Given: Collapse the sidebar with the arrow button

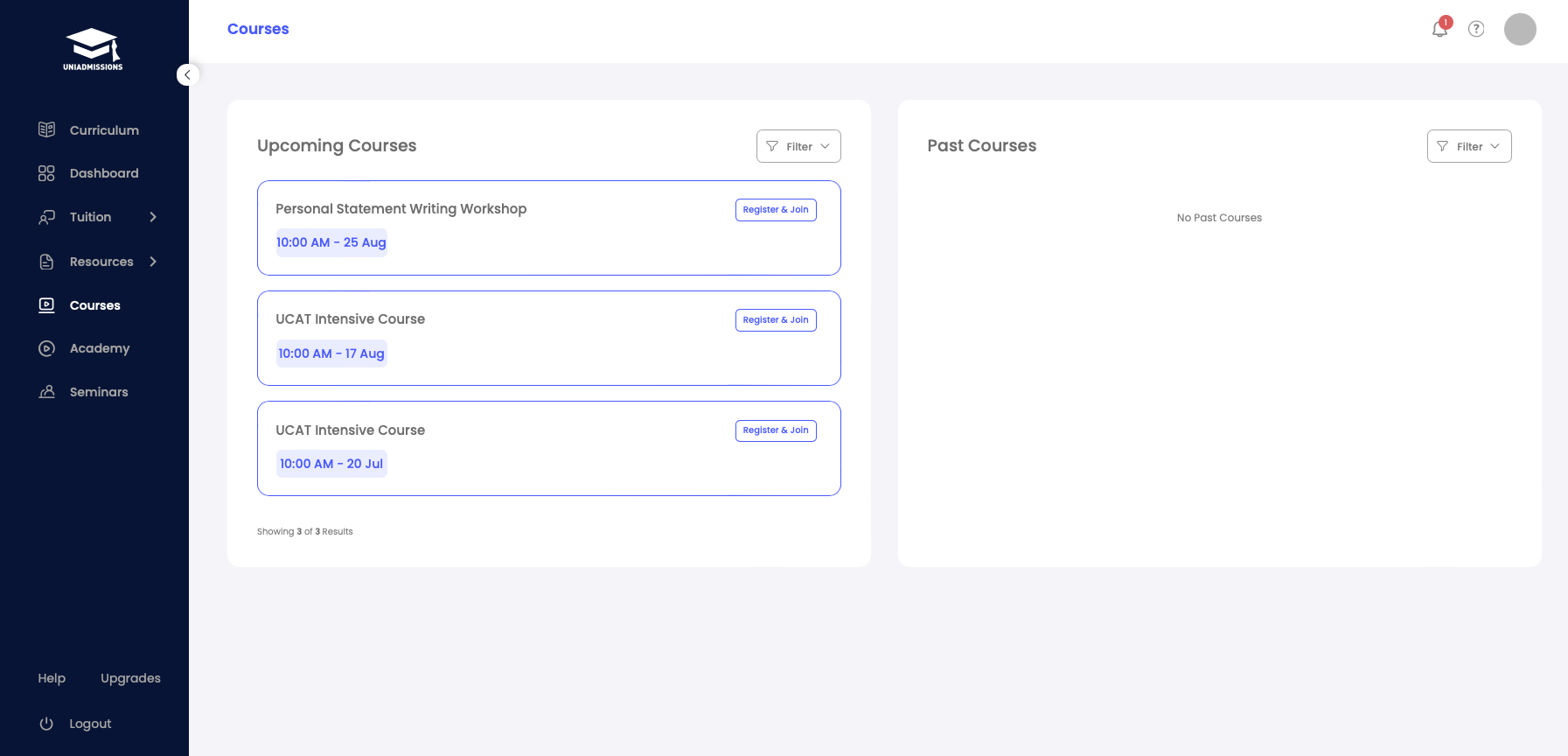Looking at the screenshot, I should coord(187,74).
